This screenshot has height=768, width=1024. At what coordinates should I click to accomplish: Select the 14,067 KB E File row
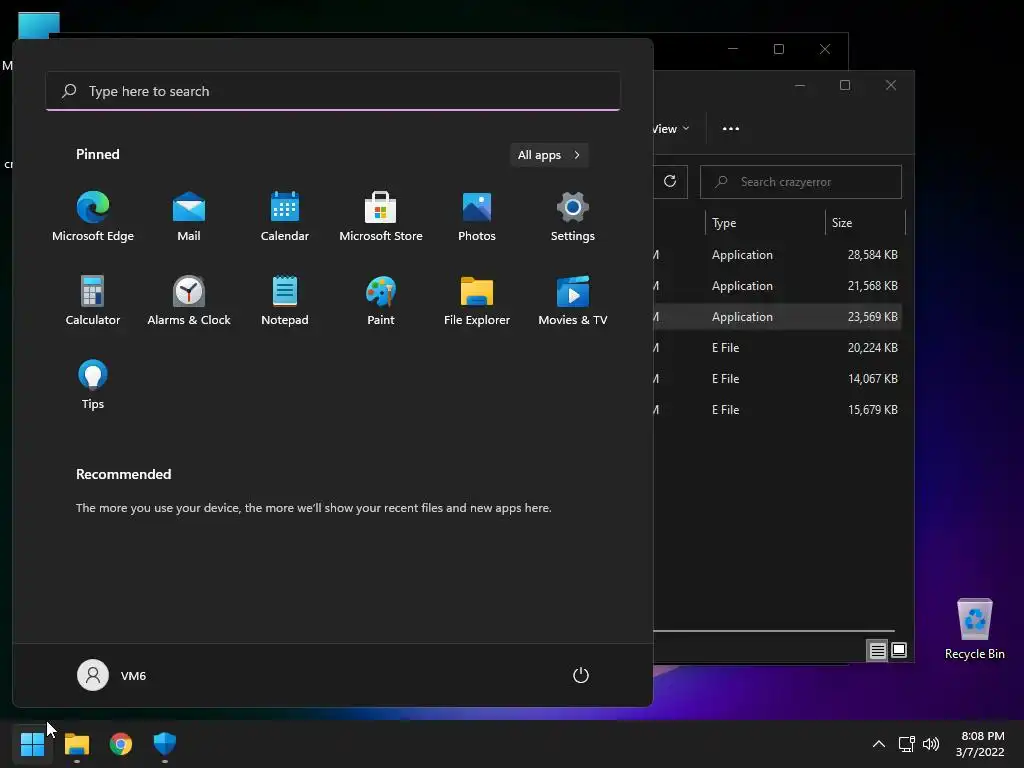(x=778, y=379)
